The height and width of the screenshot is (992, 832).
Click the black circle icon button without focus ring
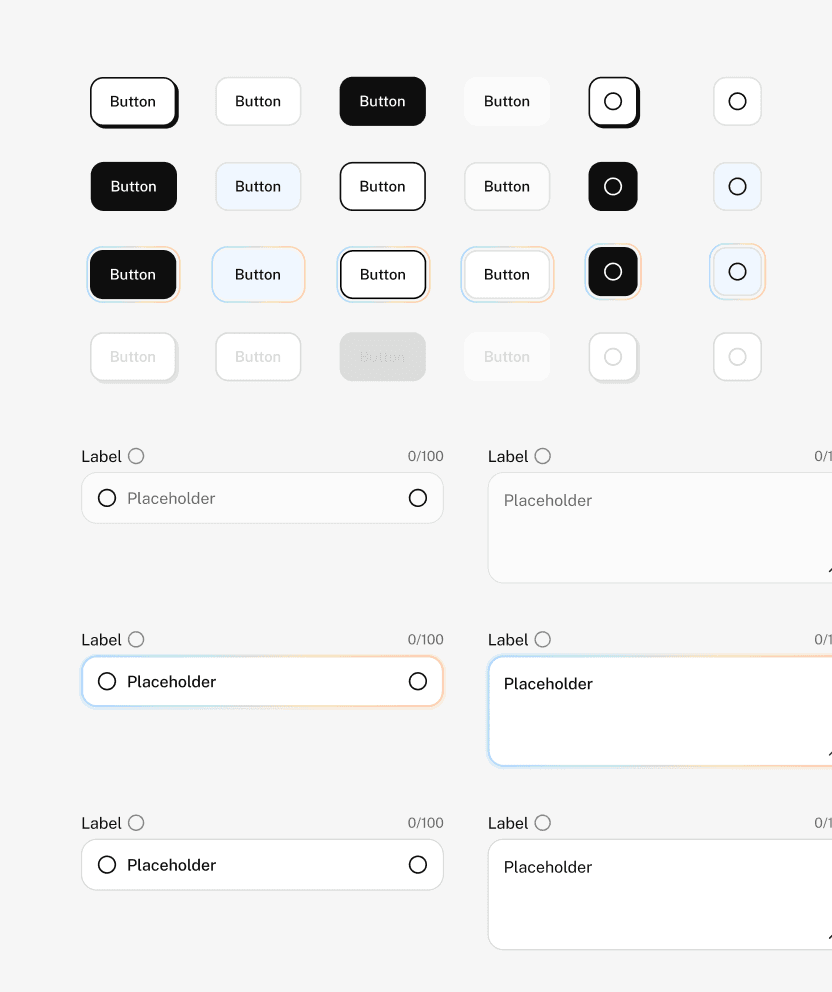point(613,187)
